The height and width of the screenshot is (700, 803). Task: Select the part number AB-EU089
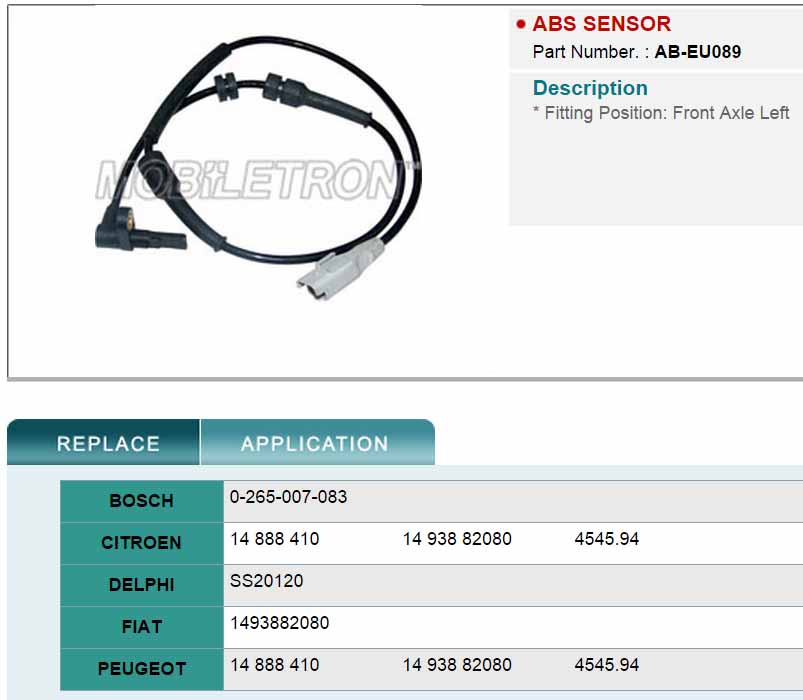pos(697,52)
